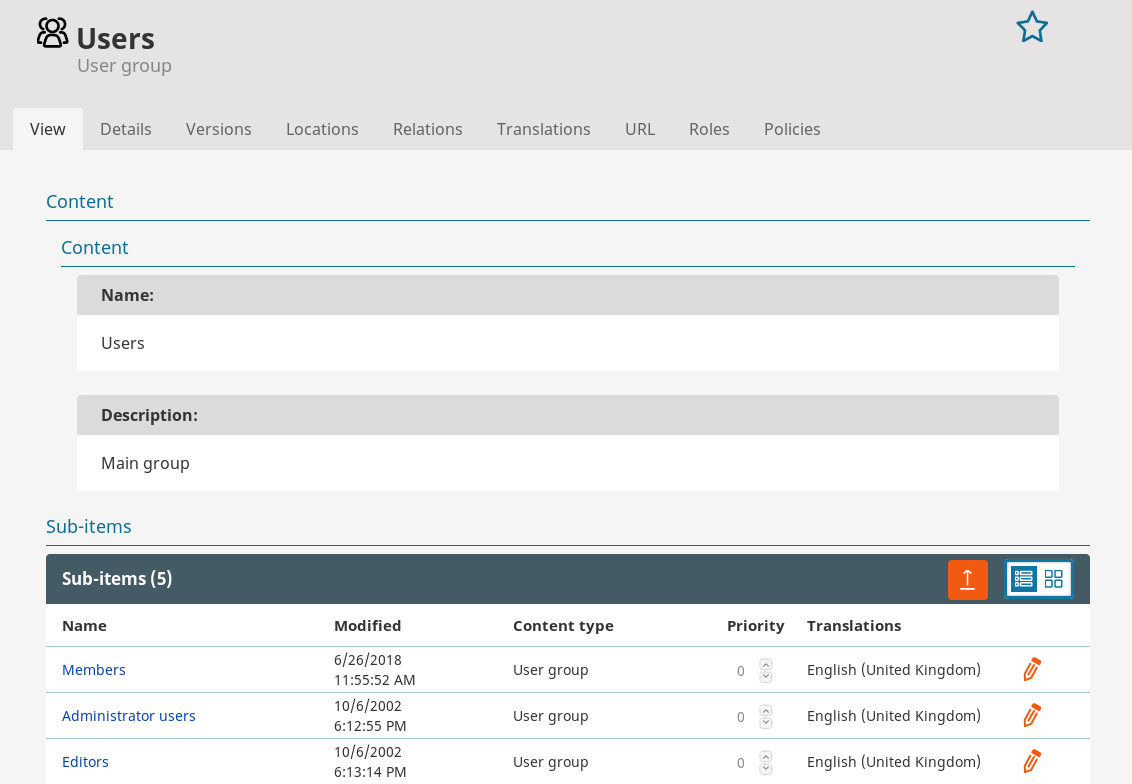This screenshot has height=784, width=1132.
Task: Increase priority for Administrator users row
Action: click(766, 710)
